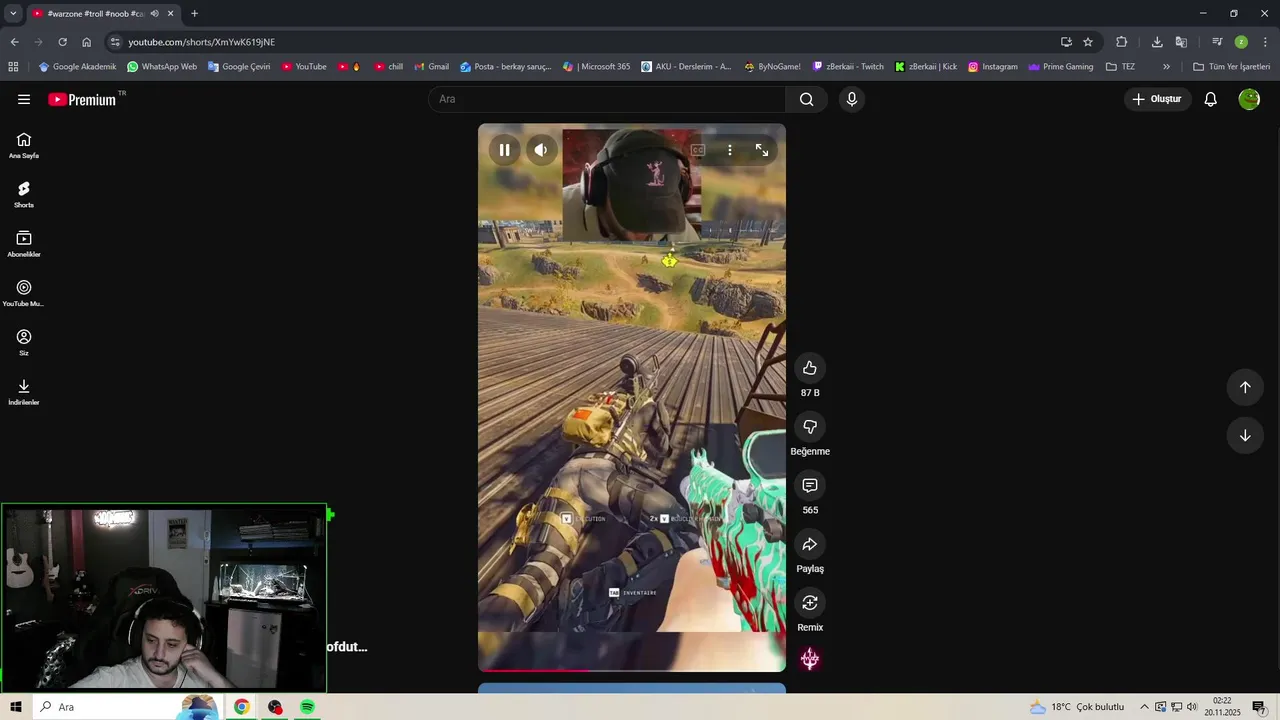Open Chrome downloads icon

pos(1157,42)
